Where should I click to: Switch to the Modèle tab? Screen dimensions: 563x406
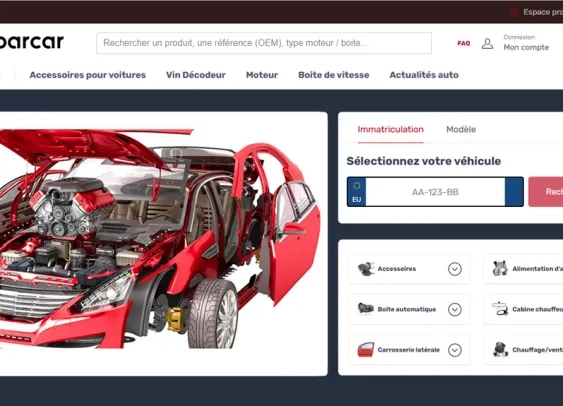pos(461,130)
